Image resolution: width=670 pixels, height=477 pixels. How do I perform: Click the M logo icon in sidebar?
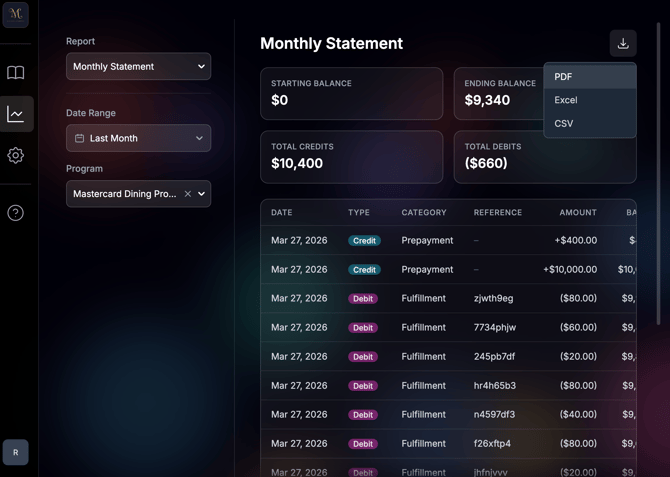(15, 14)
